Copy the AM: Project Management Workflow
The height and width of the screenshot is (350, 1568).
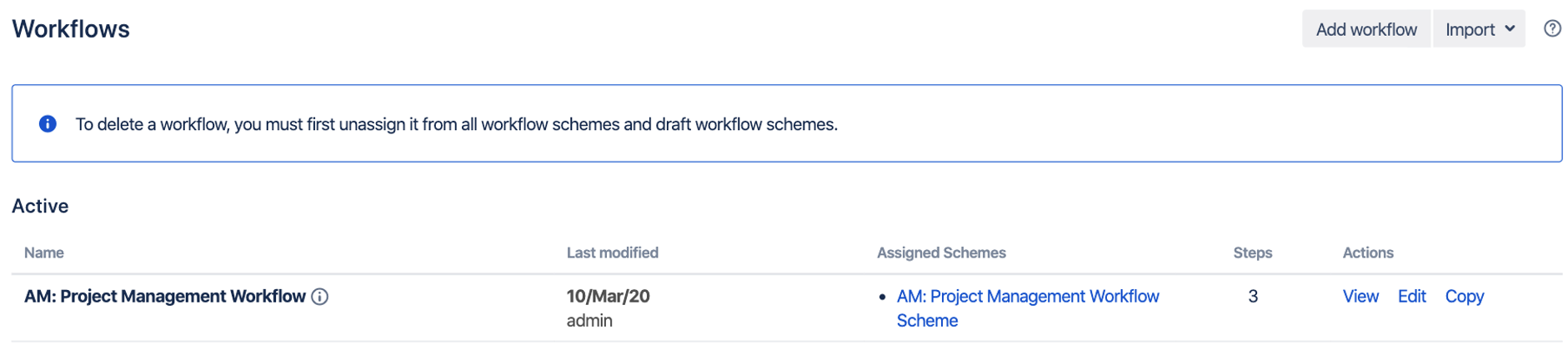coord(1464,297)
